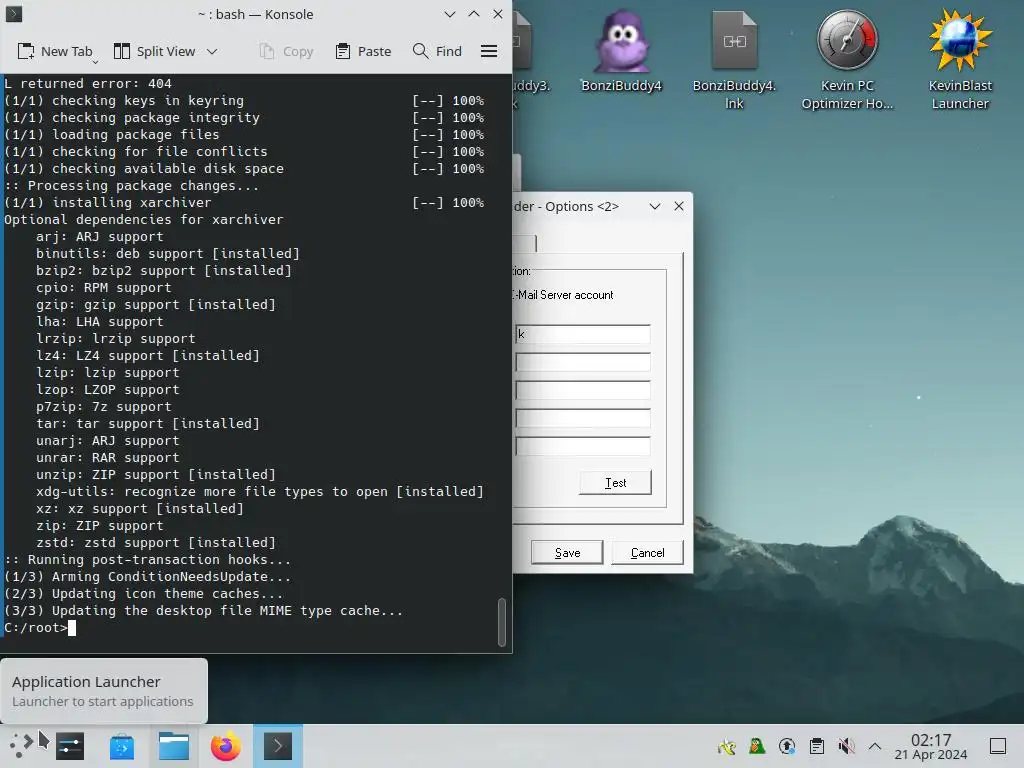Focus the fifth empty field in Options dialog
1024x768 pixels.
pos(582,447)
